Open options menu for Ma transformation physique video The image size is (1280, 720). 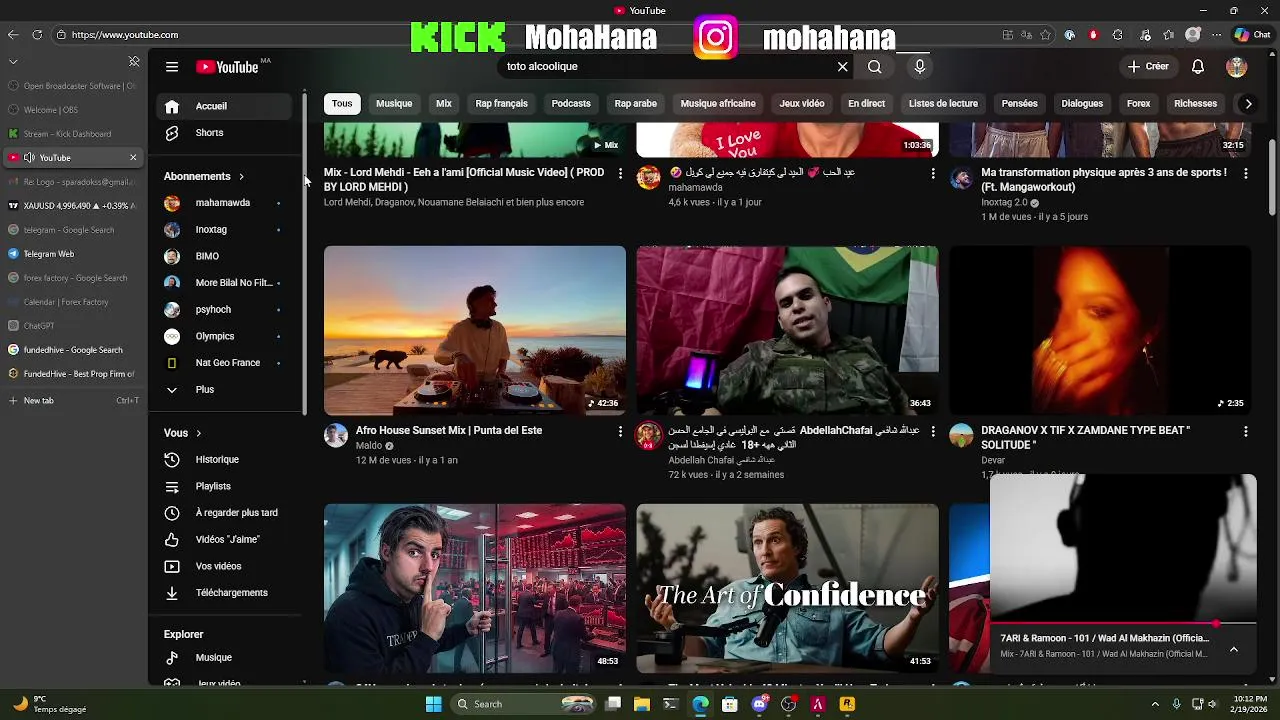1245,174
